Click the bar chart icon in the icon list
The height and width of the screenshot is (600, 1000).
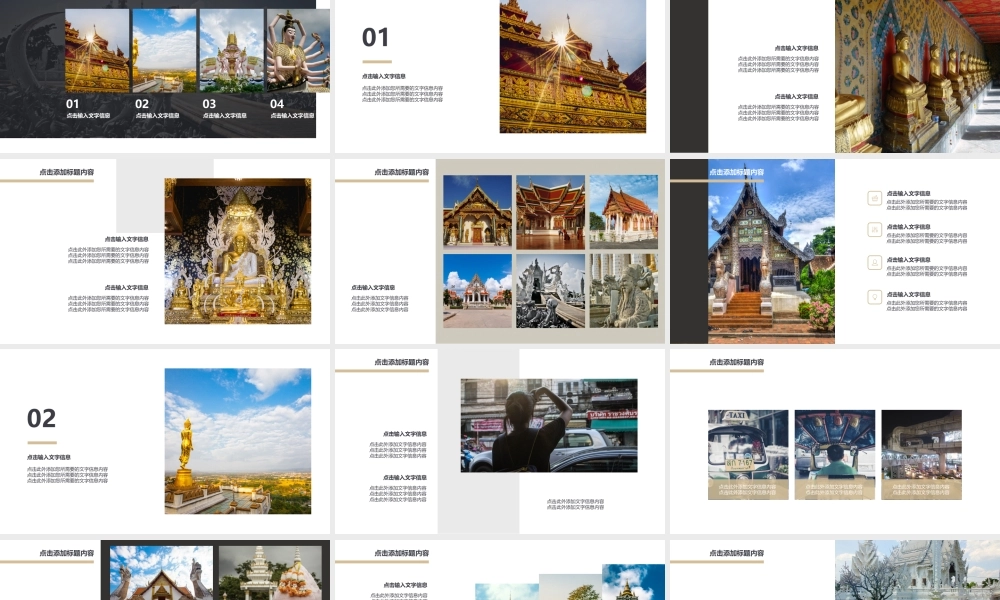point(875,230)
